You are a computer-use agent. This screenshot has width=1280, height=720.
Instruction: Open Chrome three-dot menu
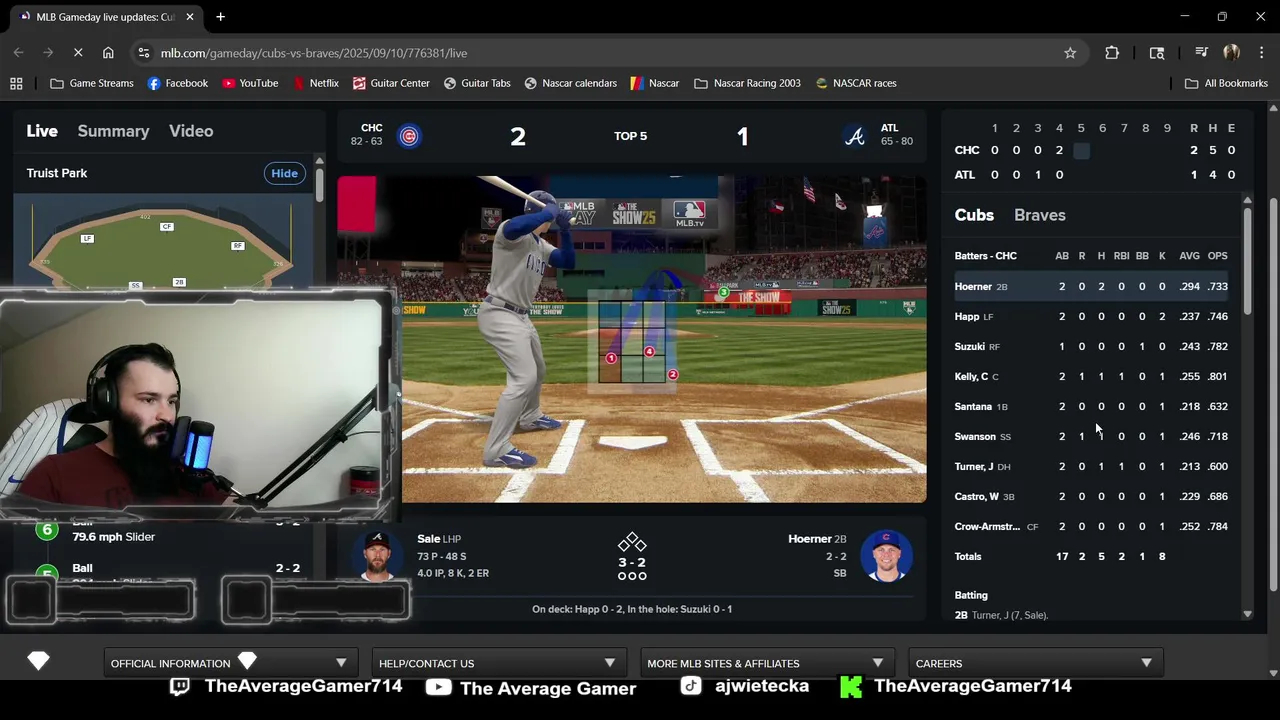[1261, 53]
